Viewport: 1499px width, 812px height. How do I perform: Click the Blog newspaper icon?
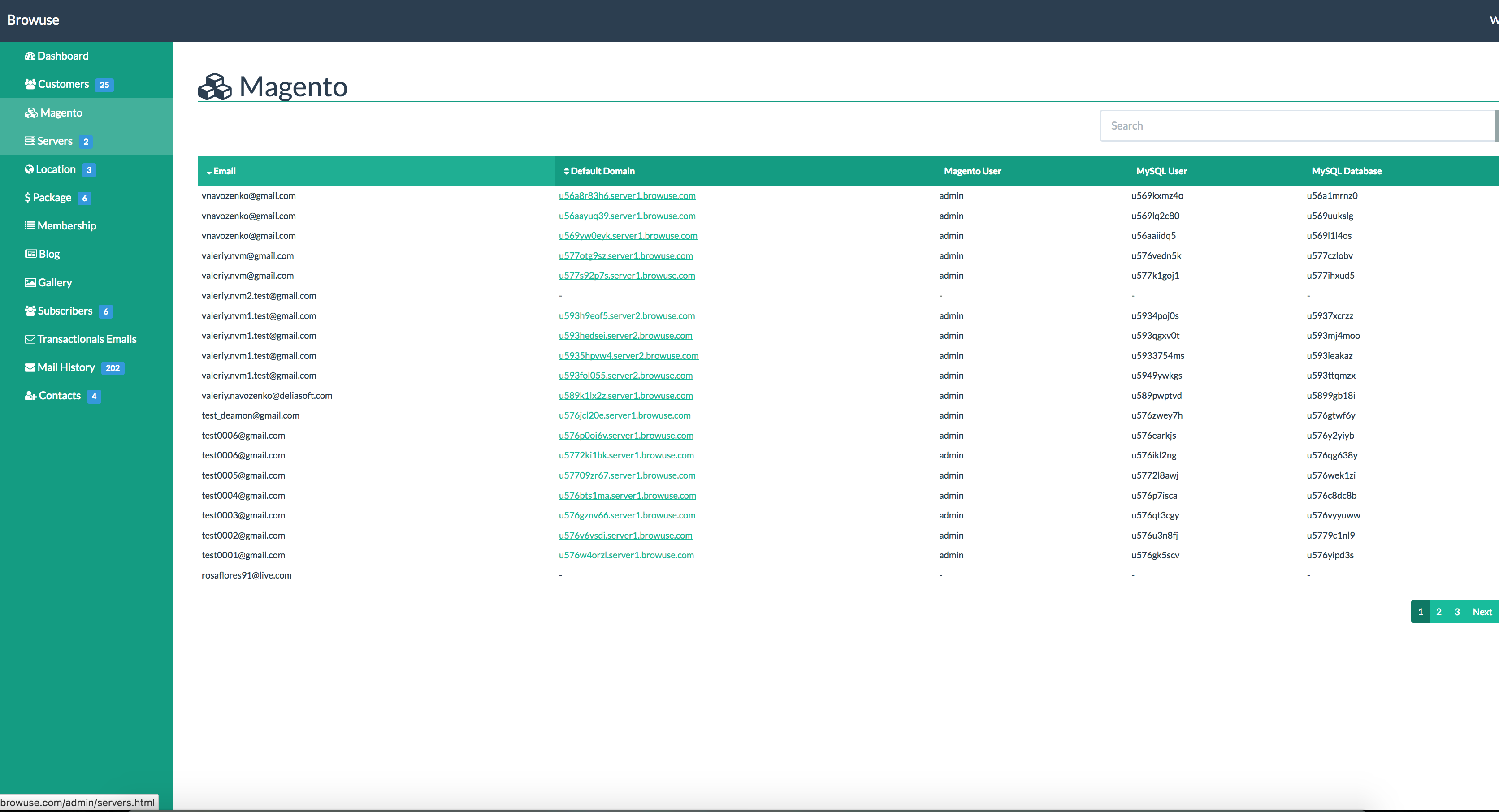30,254
